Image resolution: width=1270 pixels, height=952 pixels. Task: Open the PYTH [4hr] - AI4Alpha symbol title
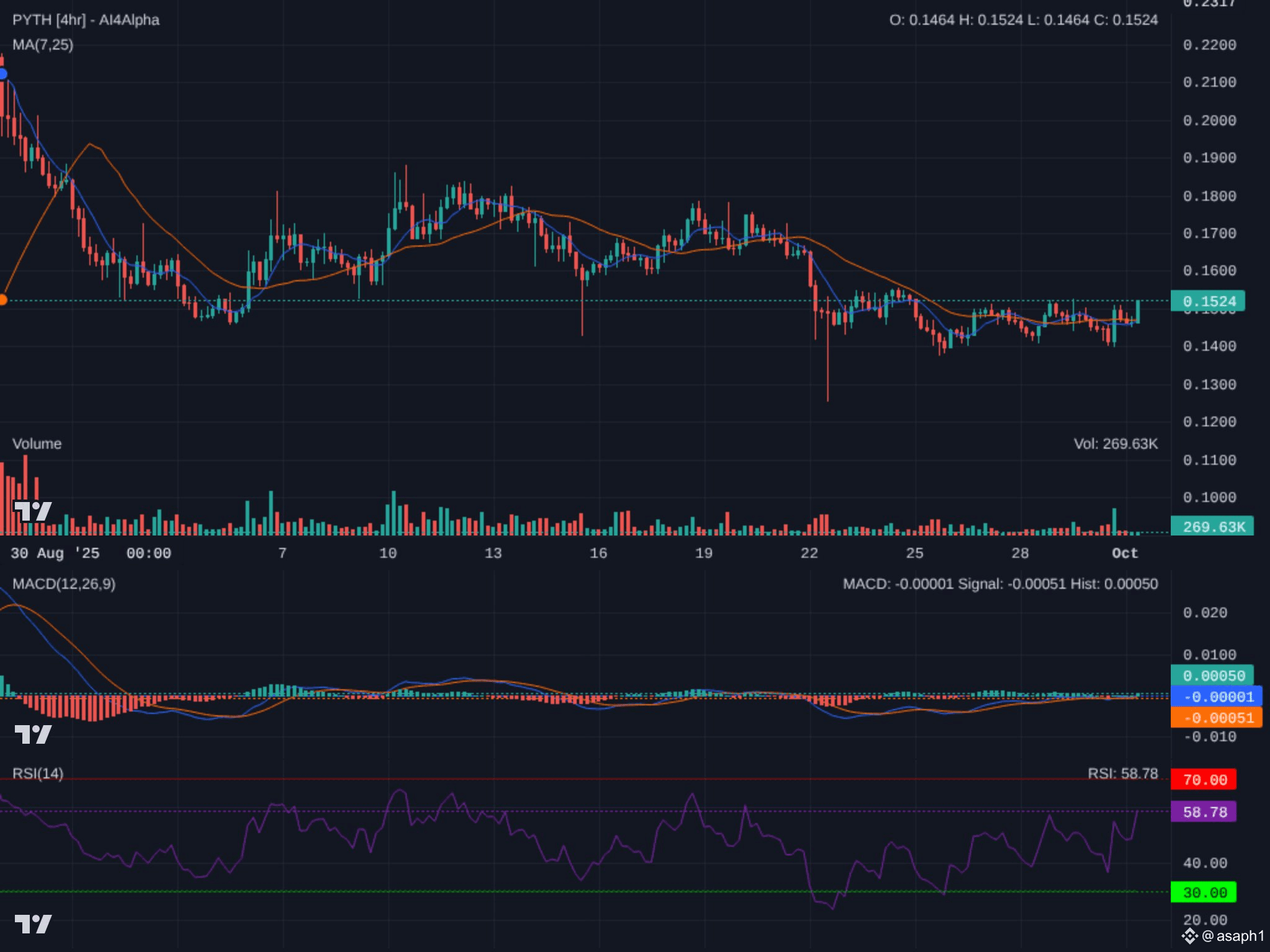pyautogui.click(x=86, y=20)
